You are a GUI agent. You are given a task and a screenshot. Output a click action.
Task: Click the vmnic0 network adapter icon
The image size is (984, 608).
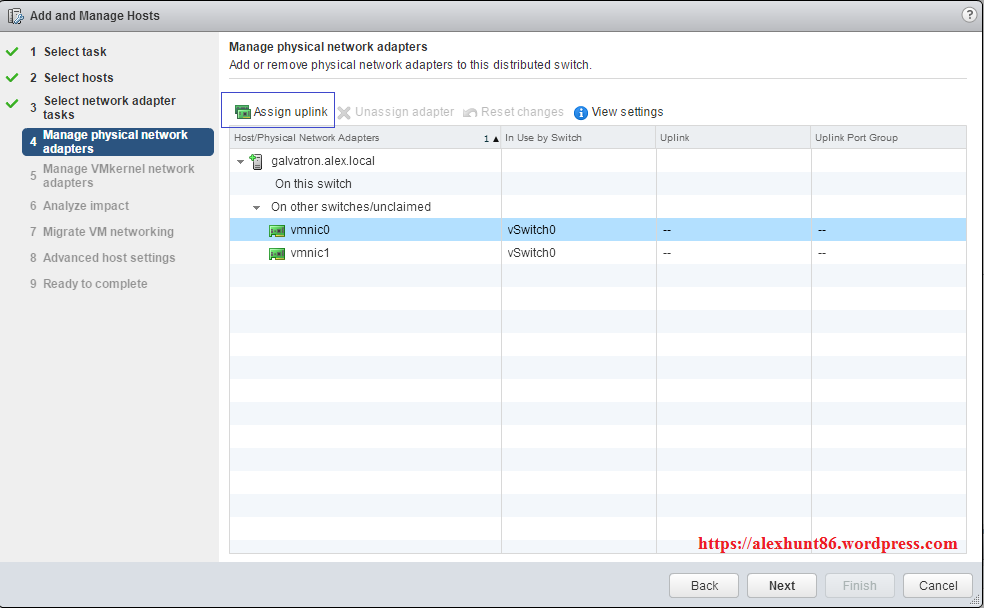coord(277,230)
